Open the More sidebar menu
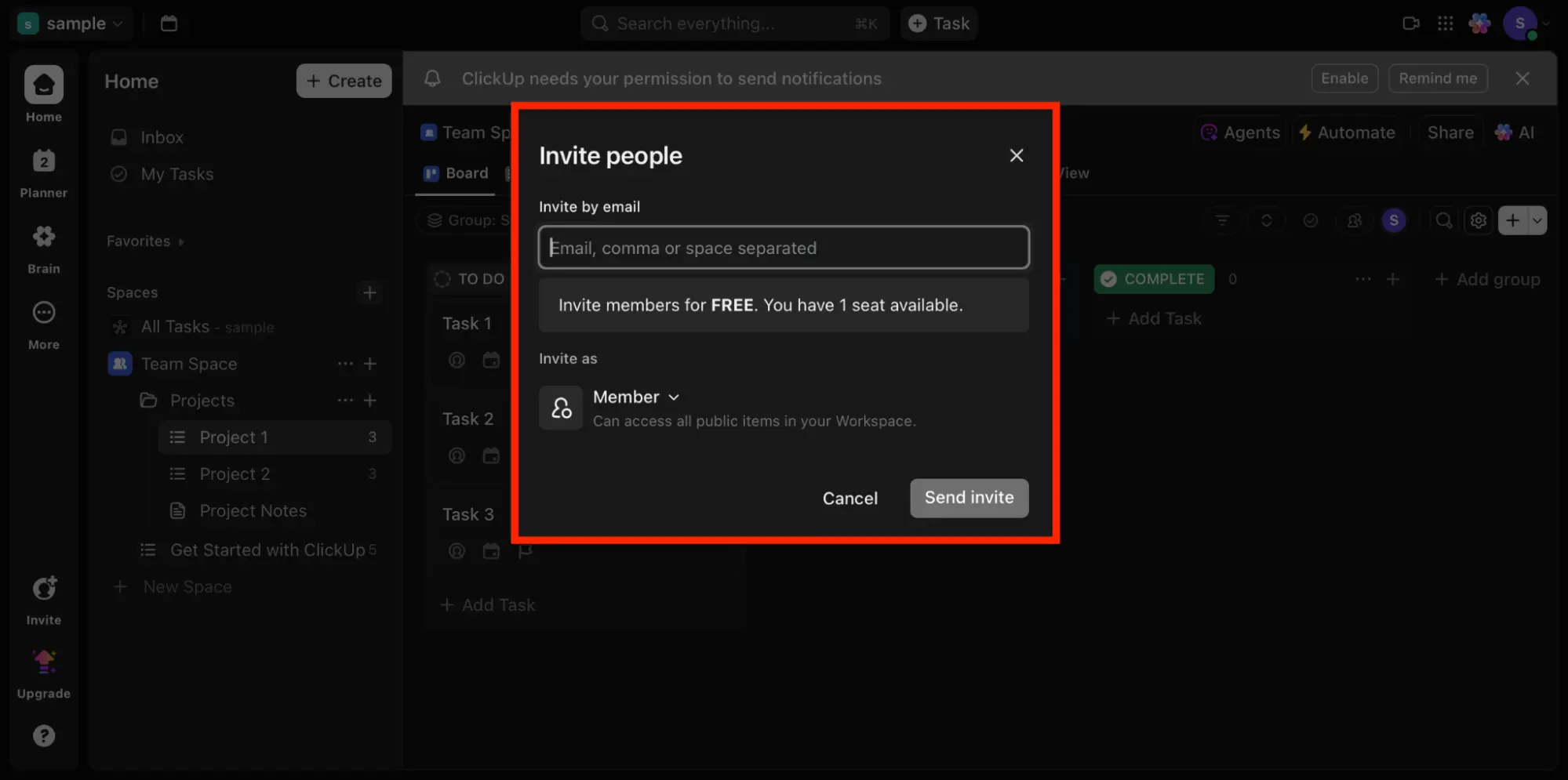This screenshot has width=1568, height=780. coord(44,313)
